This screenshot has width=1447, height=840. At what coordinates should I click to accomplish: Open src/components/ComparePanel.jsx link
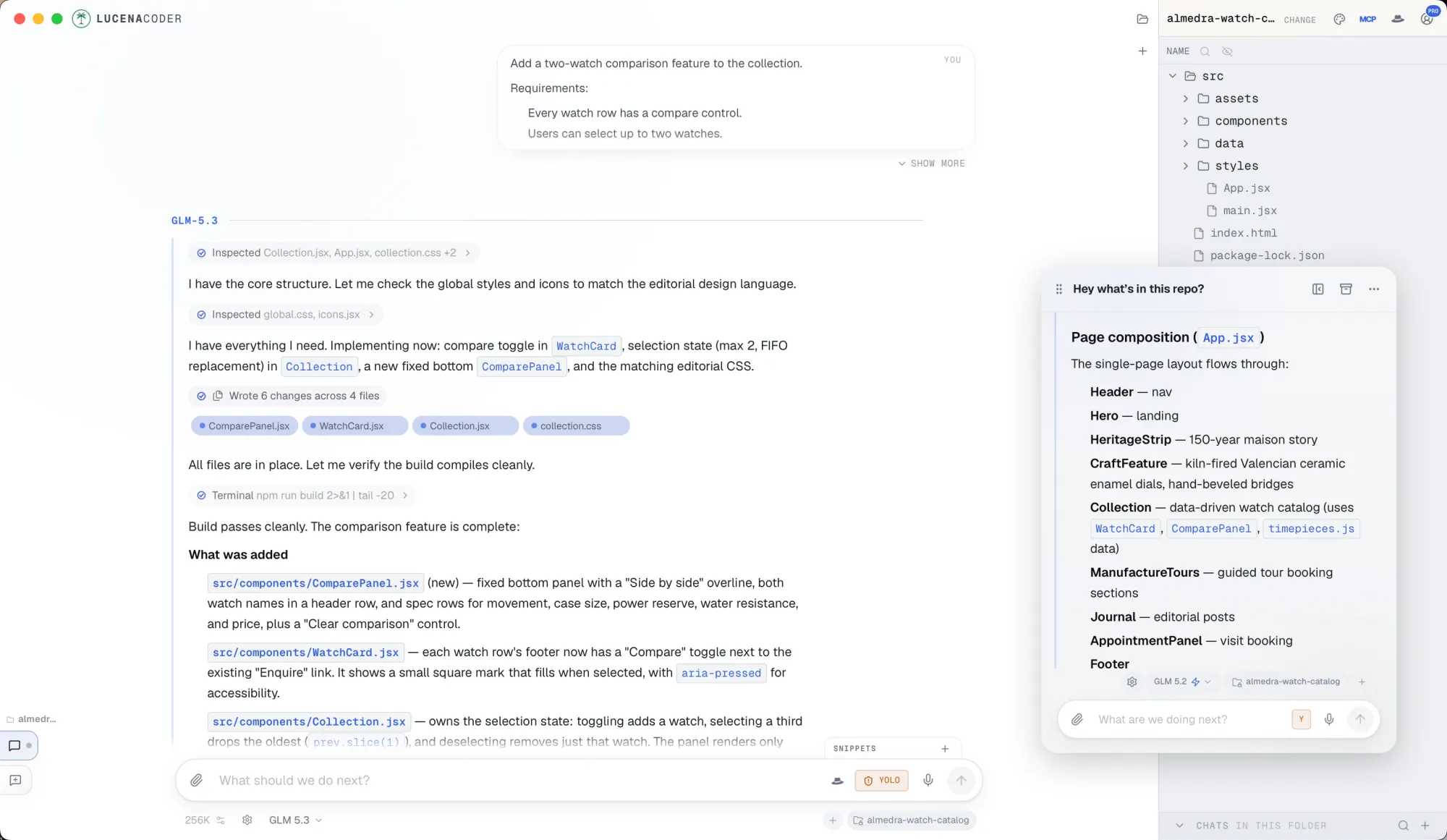[x=315, y=583]
